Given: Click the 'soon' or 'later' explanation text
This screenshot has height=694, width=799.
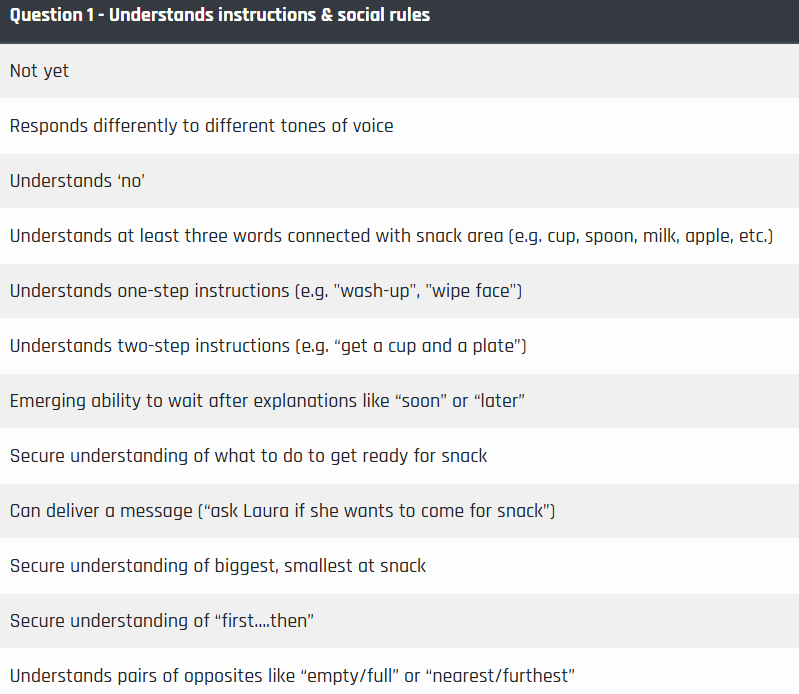Looking at the screenshot, I should (x=460, y=401).
